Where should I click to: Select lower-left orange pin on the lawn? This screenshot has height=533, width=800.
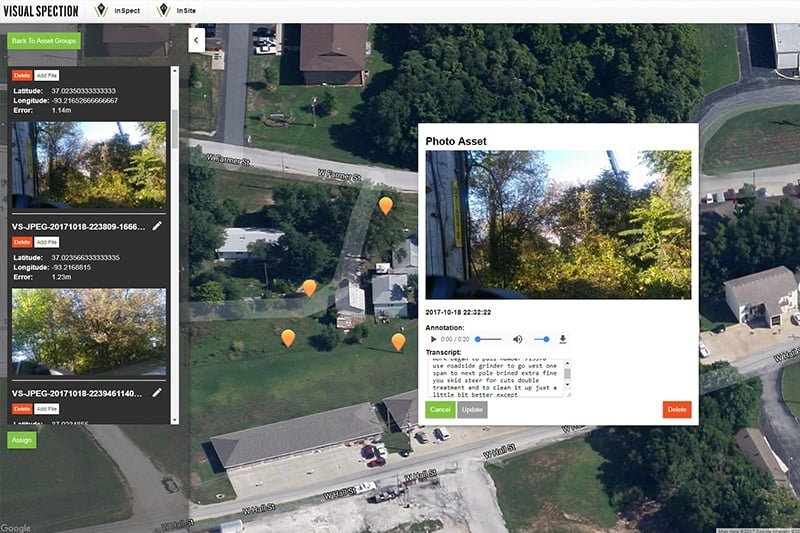[x=288, y=338]
